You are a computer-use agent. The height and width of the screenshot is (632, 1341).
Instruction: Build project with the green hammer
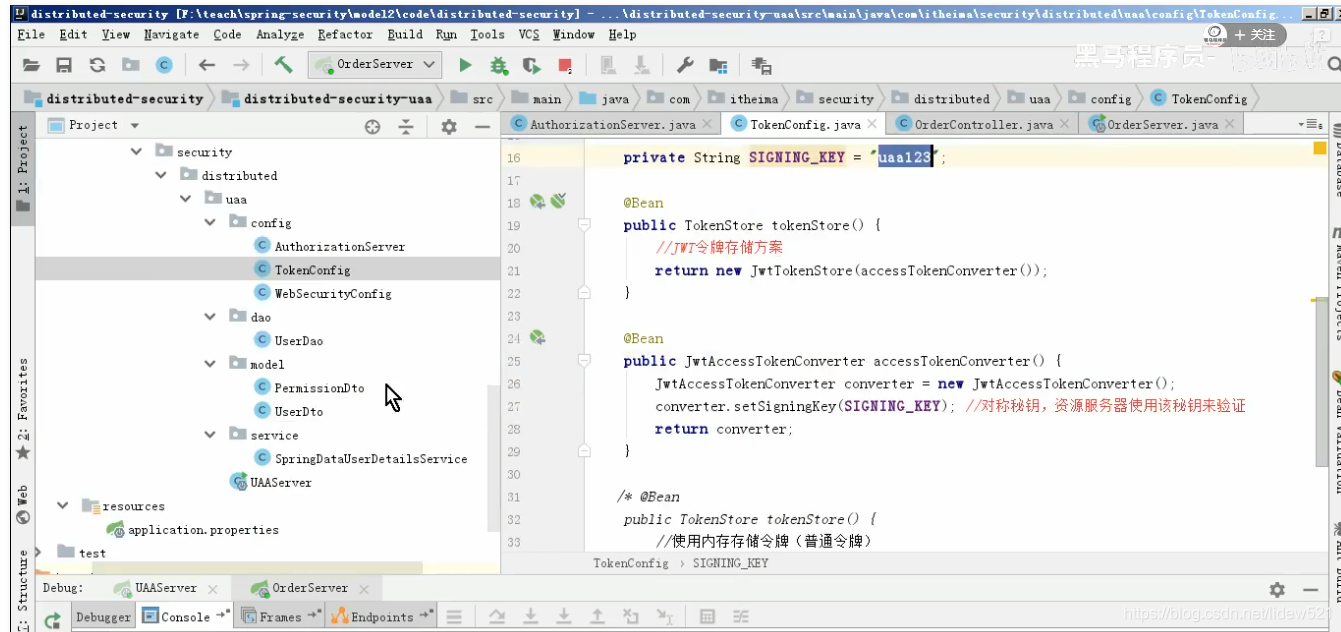pyautogui.click(x=284, y=65)
